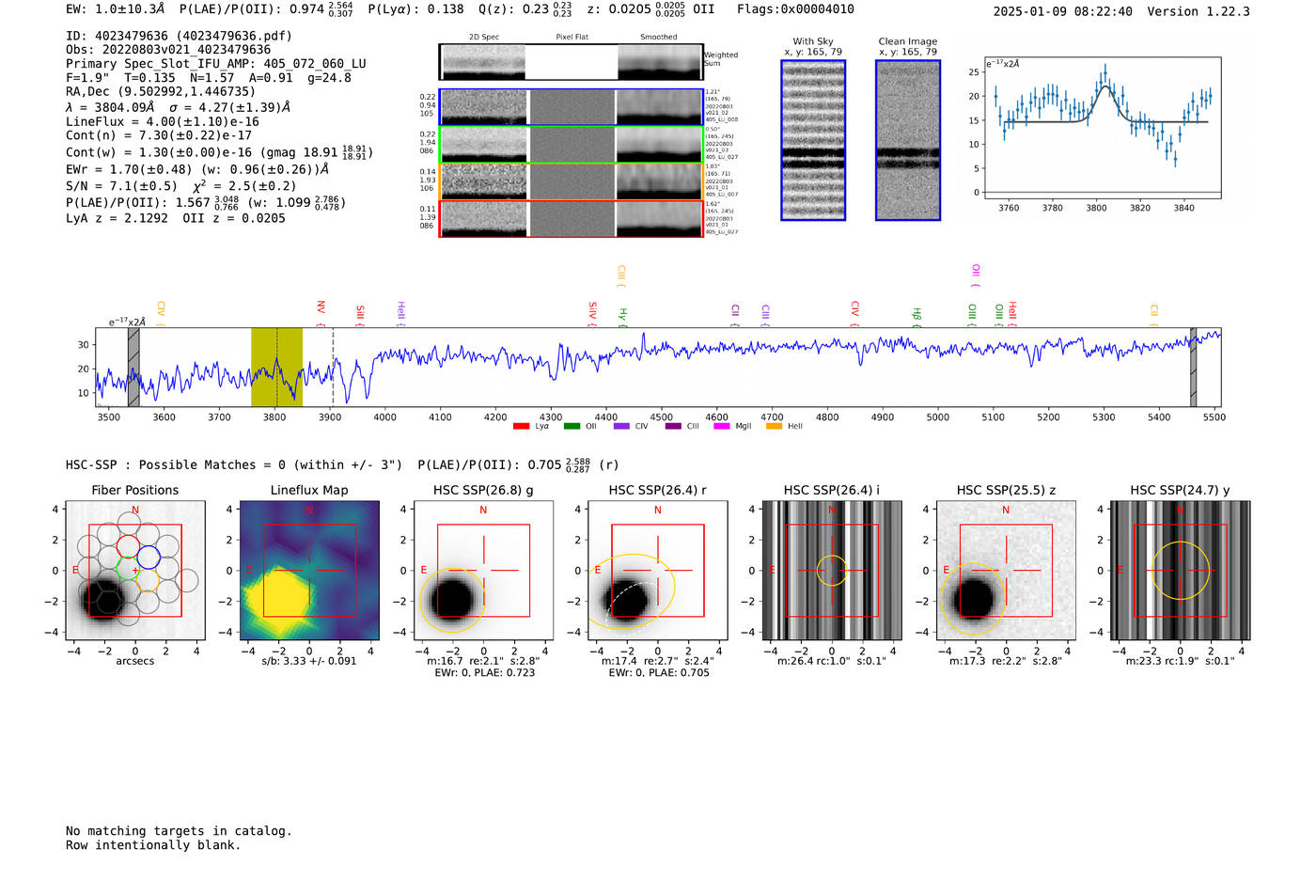Click the HSC-SSP Possible Matches = 0 line
The height and width of the screenshot is (896, 1316).
[234, 465]
